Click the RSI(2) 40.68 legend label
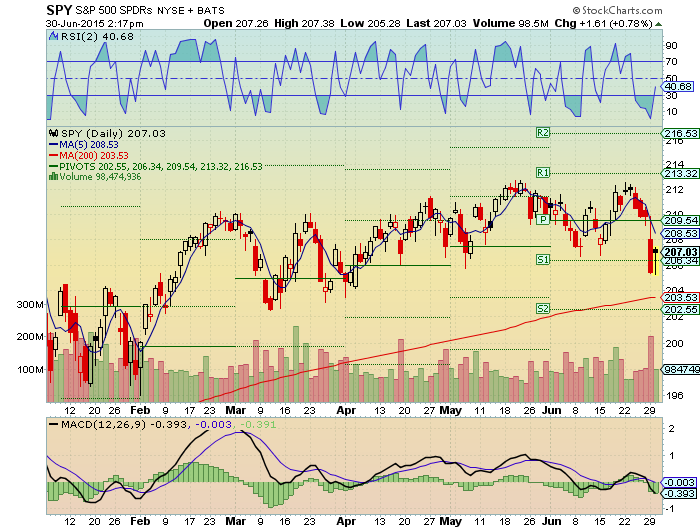Image resolution: width=700 pixels, height=530 pixels. pyautogui.click(x=97, y=37)
